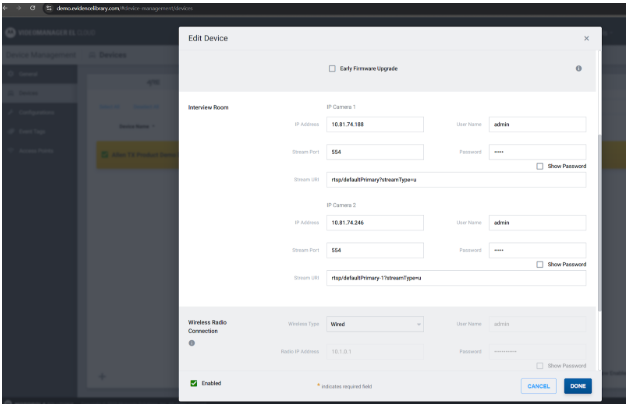626x406 pixels.
Task: Click the Wireless Radio Connection label
Action: (x=207, y=327)
